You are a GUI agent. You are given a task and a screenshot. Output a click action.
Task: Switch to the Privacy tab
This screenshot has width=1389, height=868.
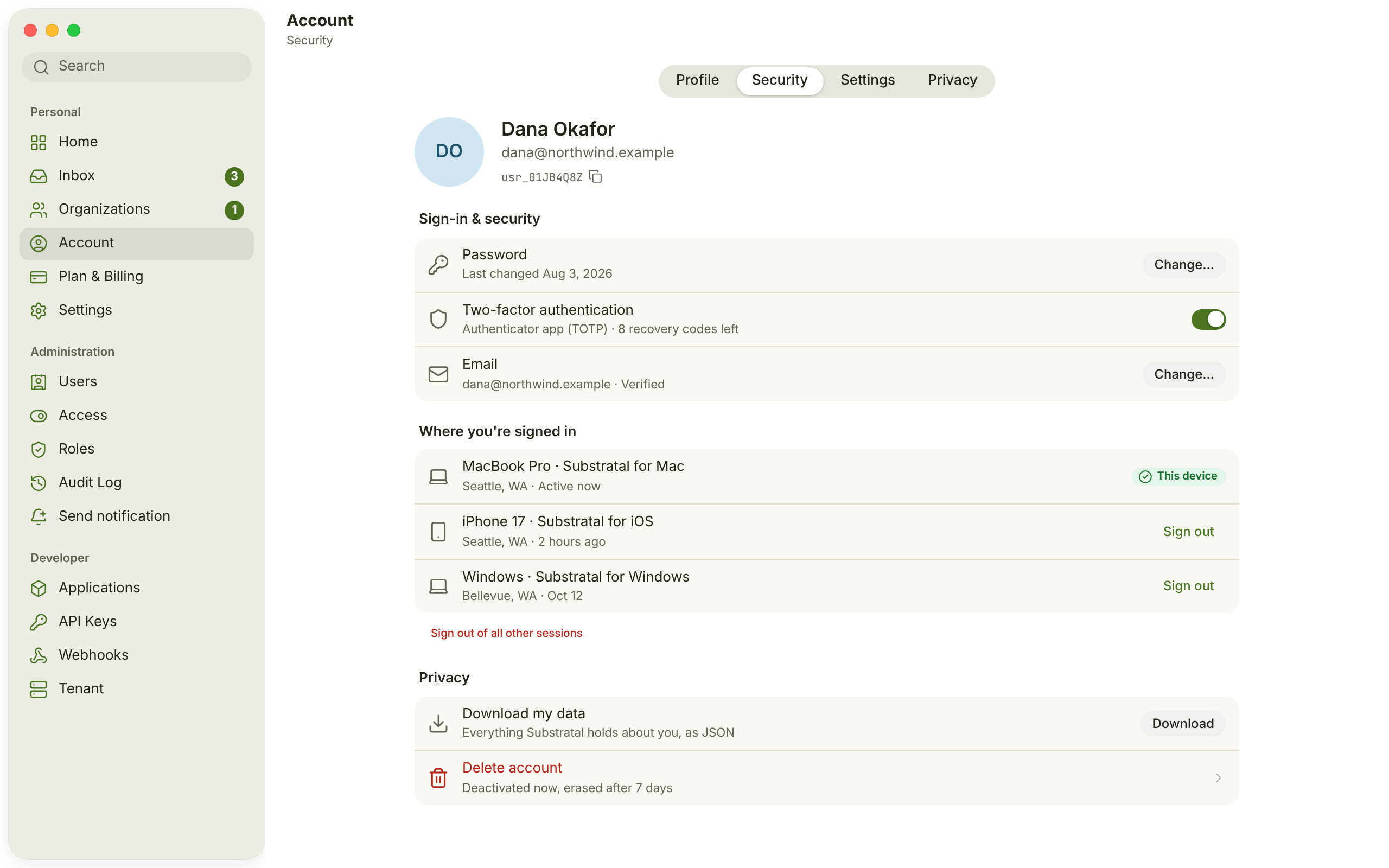pyautogui.click(x=952, y=80)
